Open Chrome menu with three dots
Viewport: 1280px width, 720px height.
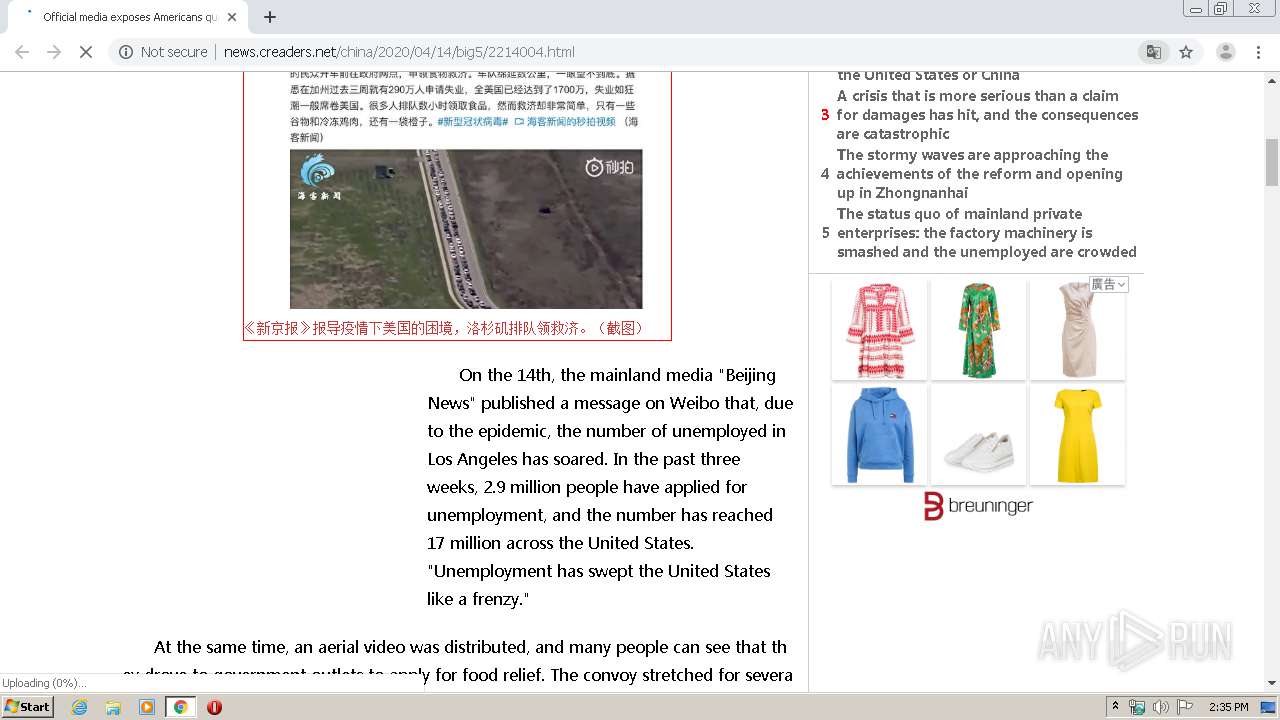click(1257, 52)
